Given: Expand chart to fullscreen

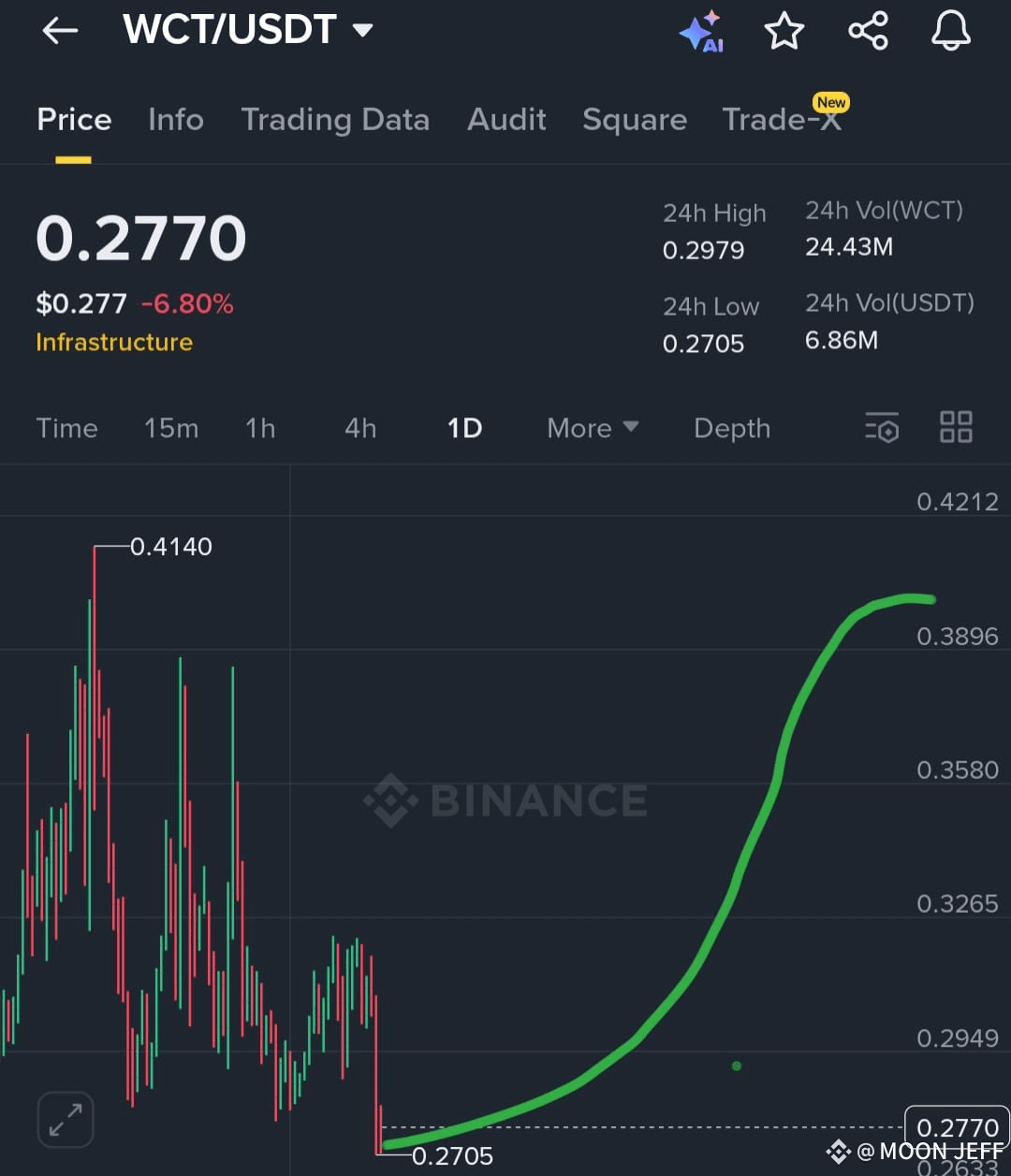Looking at the screenshot, I should 66,1119.
